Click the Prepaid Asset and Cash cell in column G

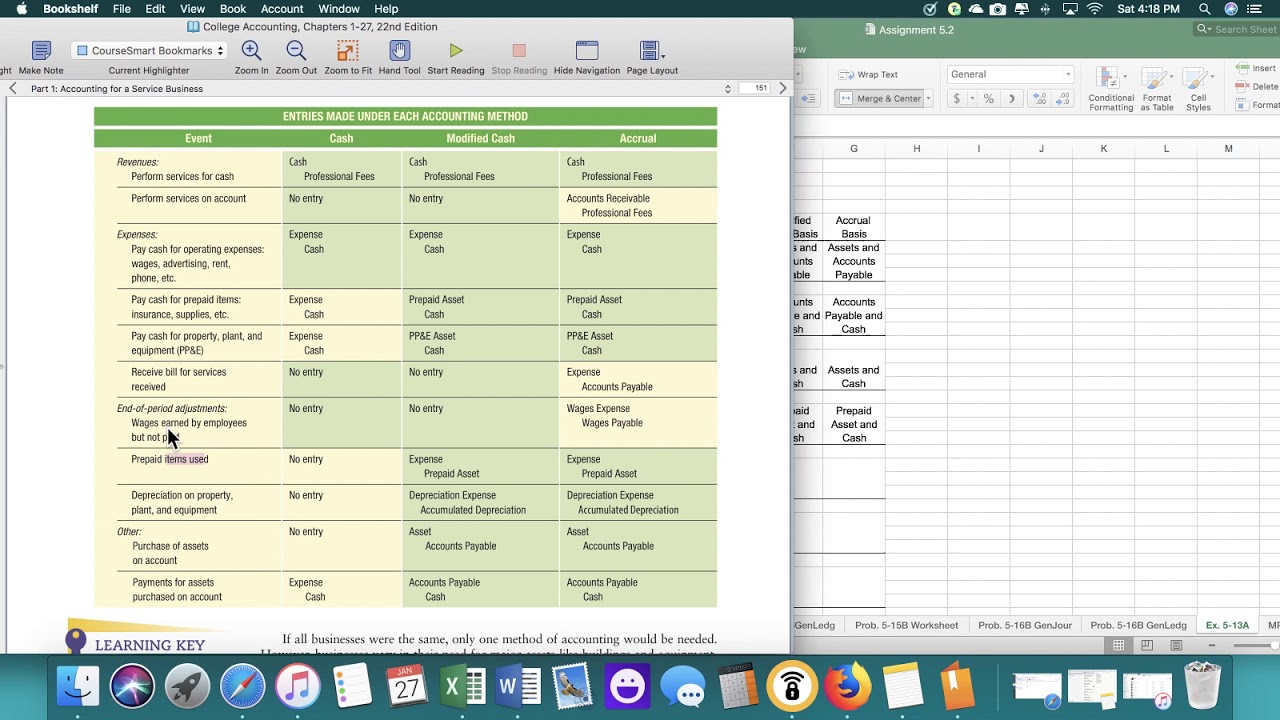[854, 424]
